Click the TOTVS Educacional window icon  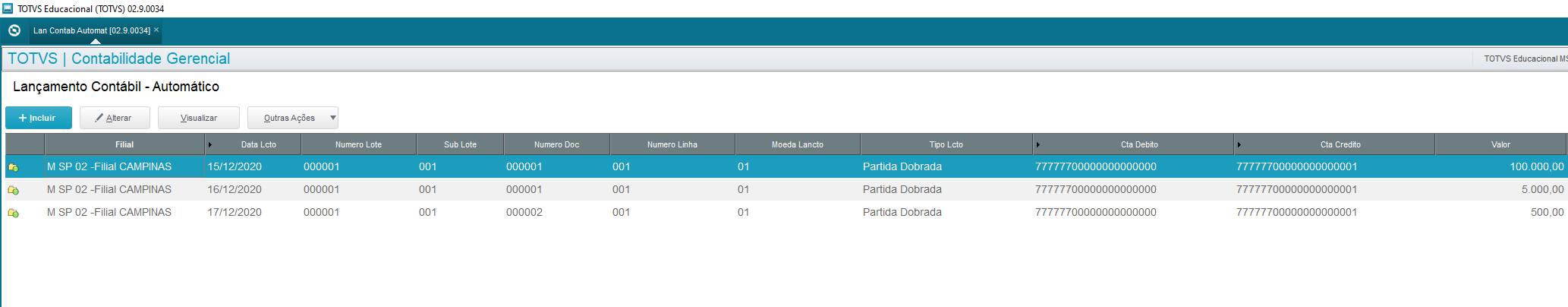point(8,8)
